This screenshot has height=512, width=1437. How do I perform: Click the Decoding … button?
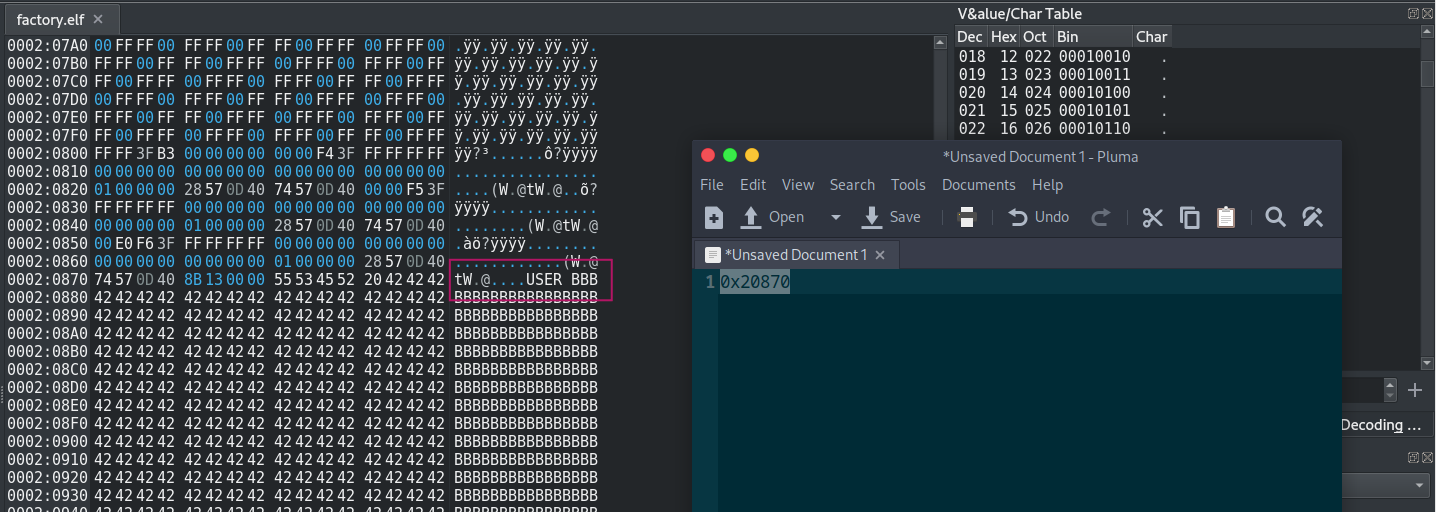[1387, 425]
